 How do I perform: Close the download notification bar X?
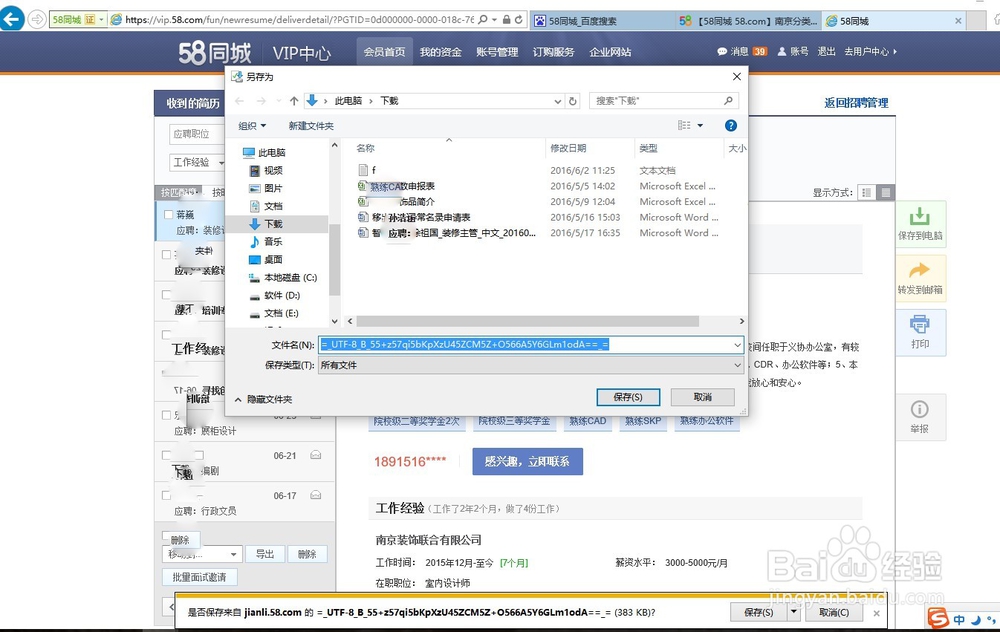877,613
